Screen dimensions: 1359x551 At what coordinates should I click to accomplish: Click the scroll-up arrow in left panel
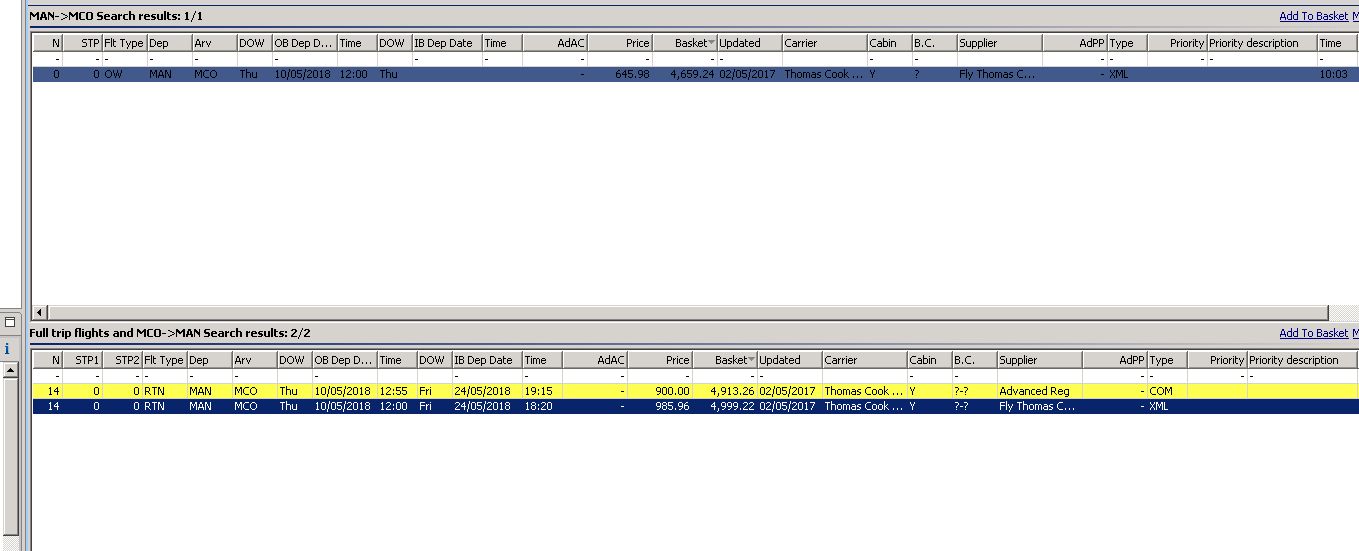11,371
